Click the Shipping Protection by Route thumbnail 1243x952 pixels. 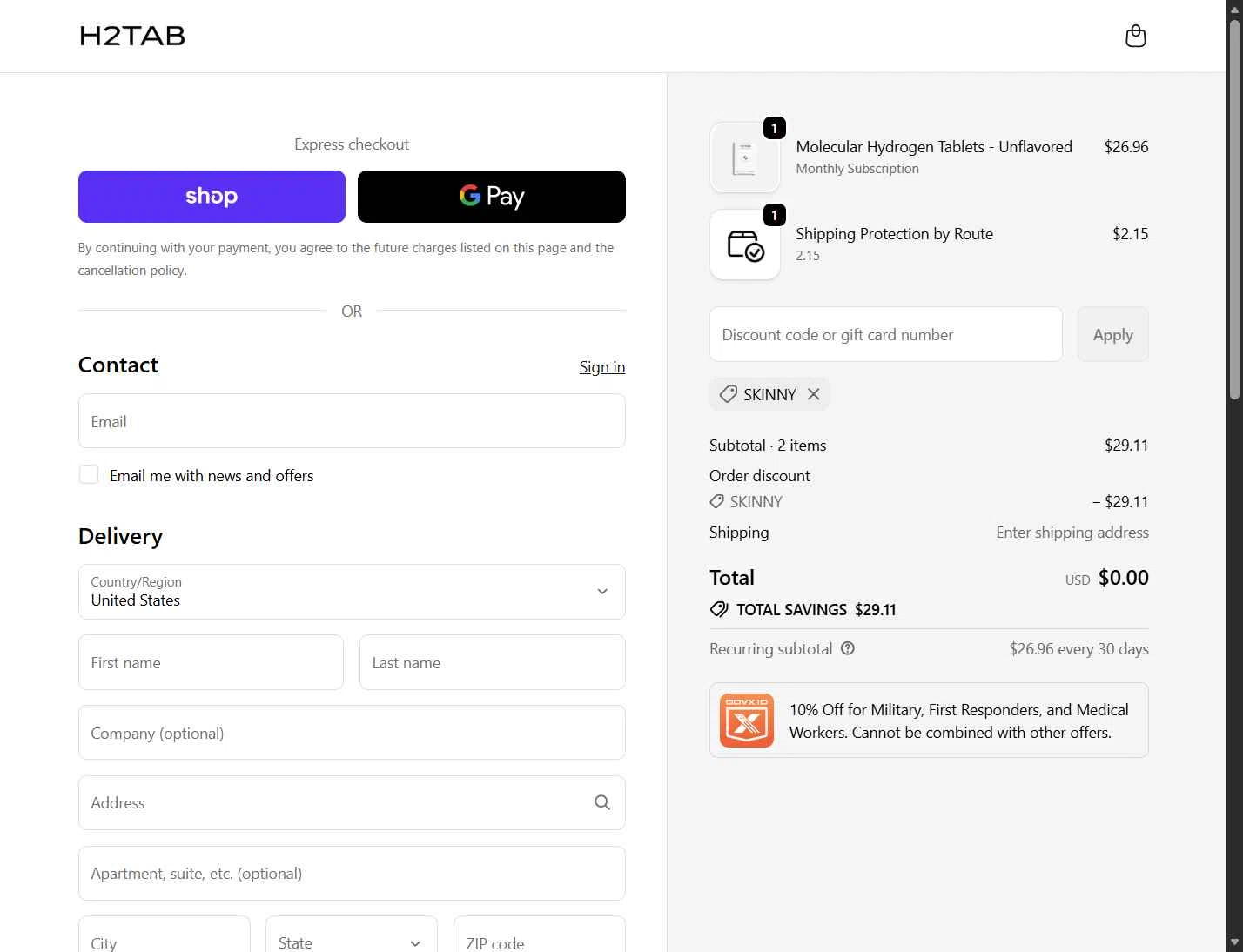click(745, 245)
